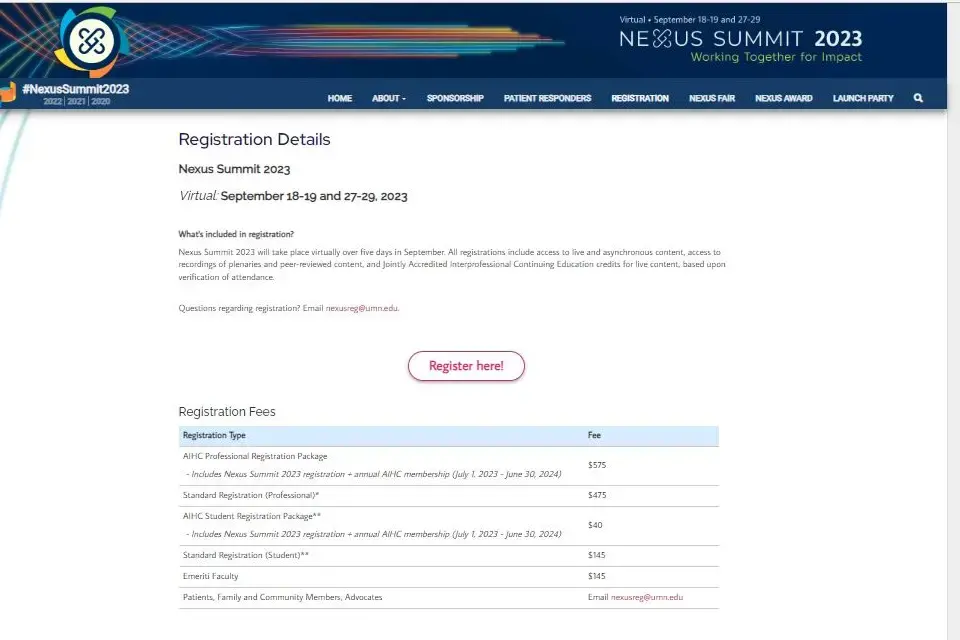Email nexusreg@umn.edu via the registration questions link
Image resolution: width=960 pixels, height=640 pixels.
360,308
